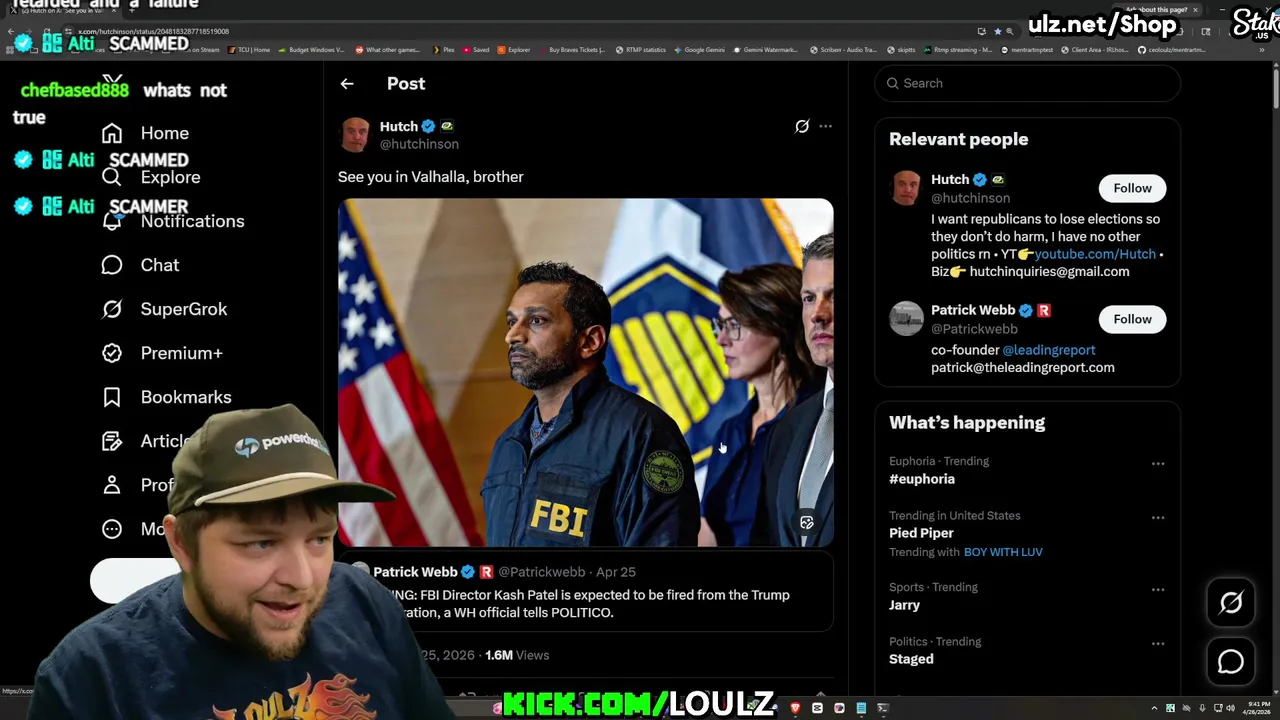Viewport: 1280px width, 720px height.
Task: Click the edit-image icon on photo corner
Action: (807, 523)
